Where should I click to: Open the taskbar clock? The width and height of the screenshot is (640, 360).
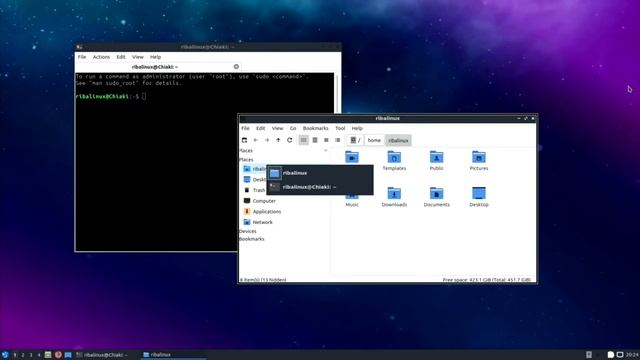tap(633, 355)
